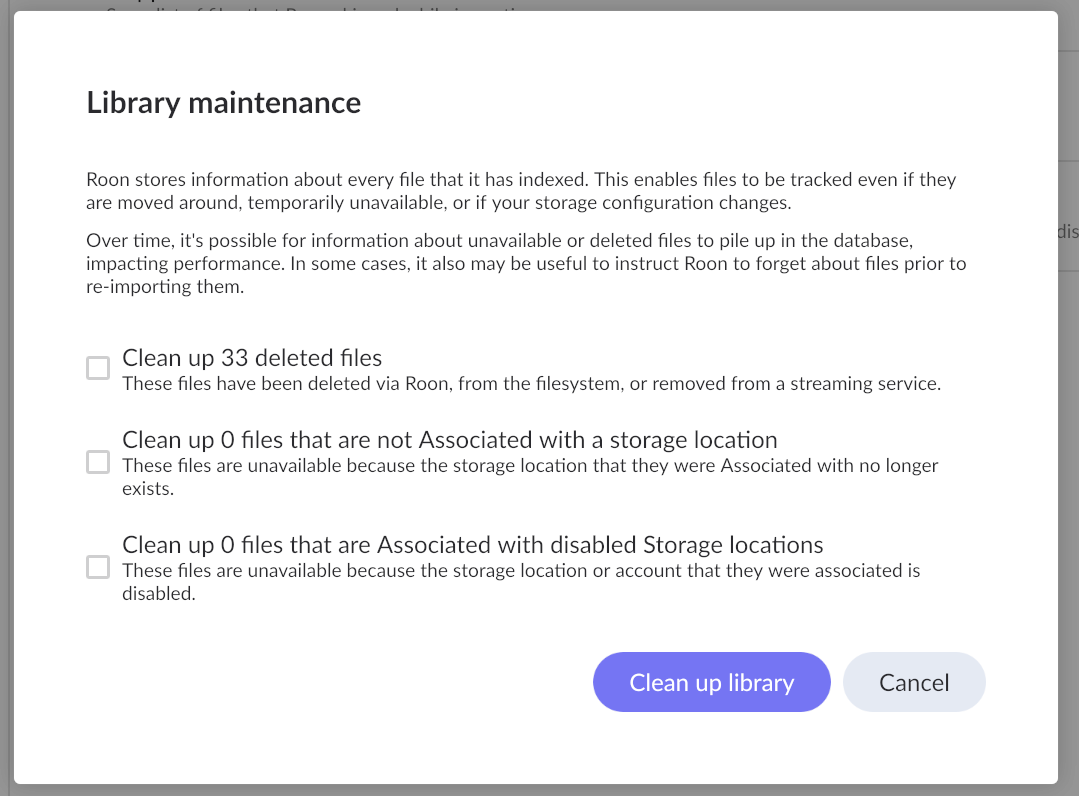The width and height of the screenshot is (1079, 796).
Task: Click the paragraph starting "Roon stores information"
Action: click(x=521, y=190)
